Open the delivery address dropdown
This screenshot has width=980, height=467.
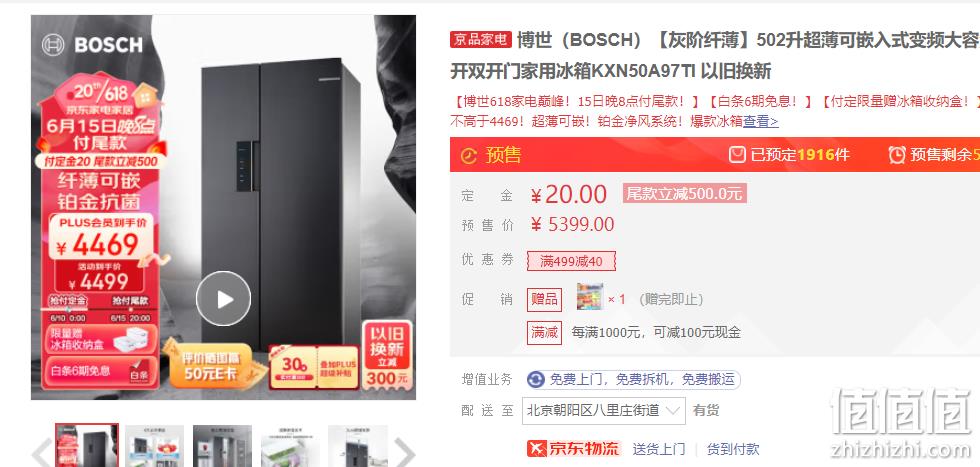click(x=604, y=411)
